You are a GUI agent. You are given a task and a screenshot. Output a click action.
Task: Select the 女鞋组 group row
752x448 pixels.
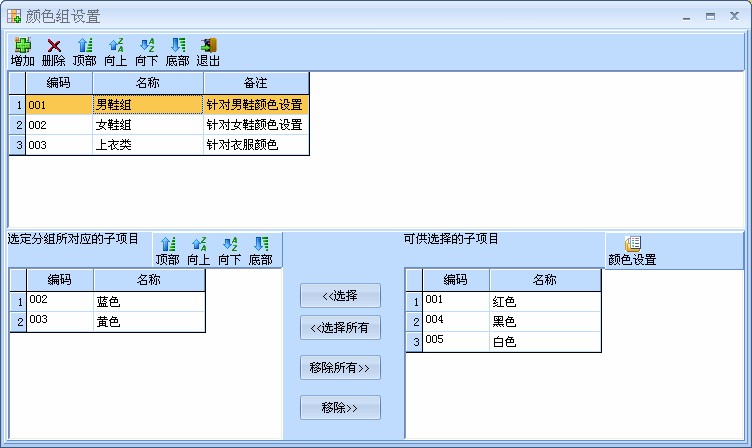point(147,125)
